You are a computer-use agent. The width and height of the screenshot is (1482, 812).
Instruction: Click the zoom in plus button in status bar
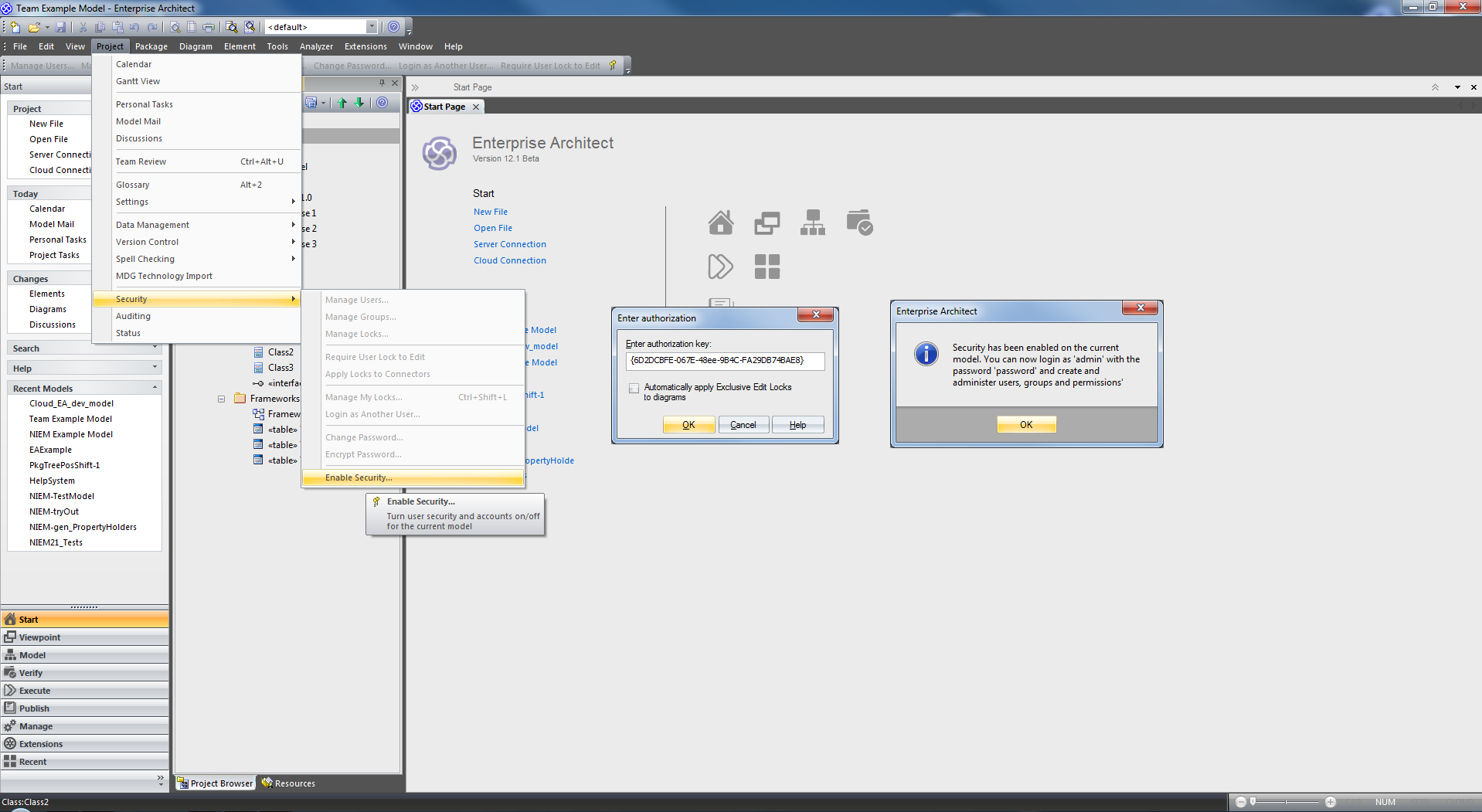1331,802
